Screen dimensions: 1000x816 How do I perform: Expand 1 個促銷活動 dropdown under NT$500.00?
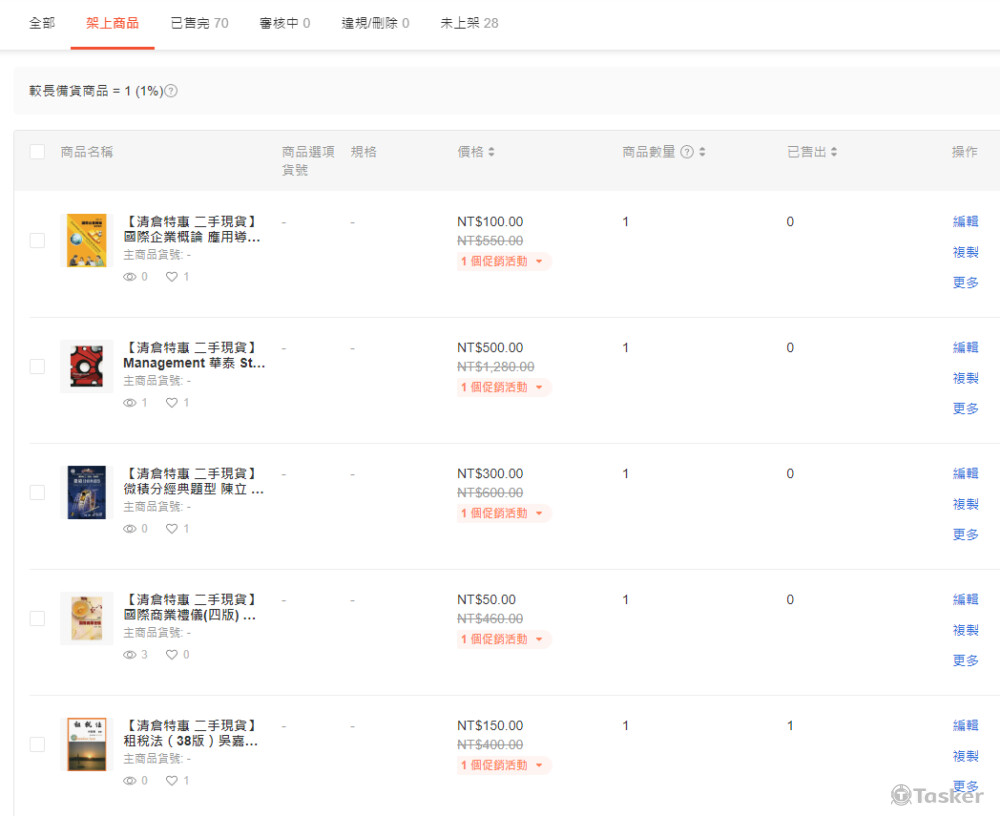(504, 388)
